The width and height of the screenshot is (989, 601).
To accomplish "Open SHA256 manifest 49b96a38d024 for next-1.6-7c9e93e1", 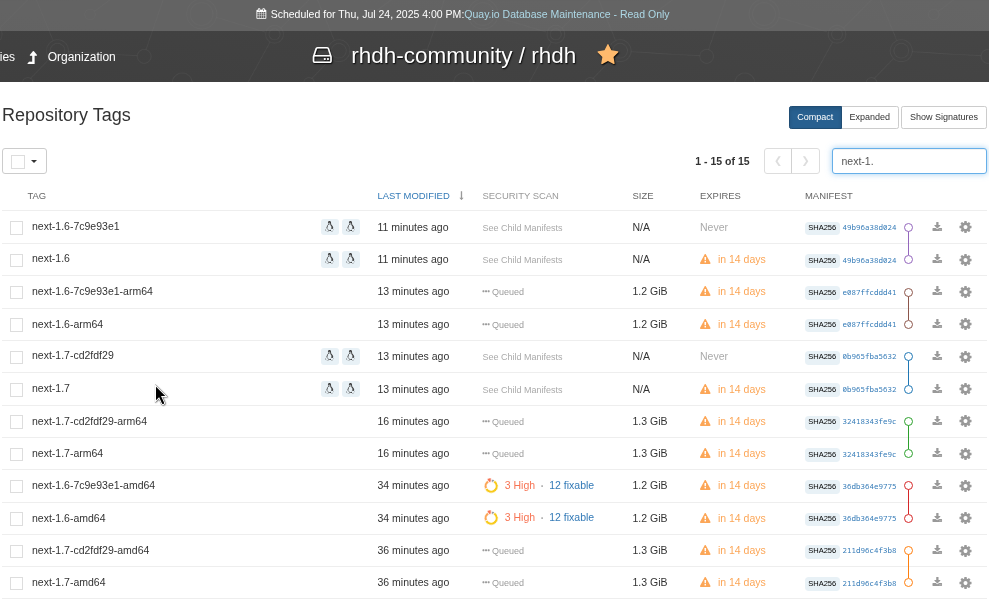I will [869, 228].
